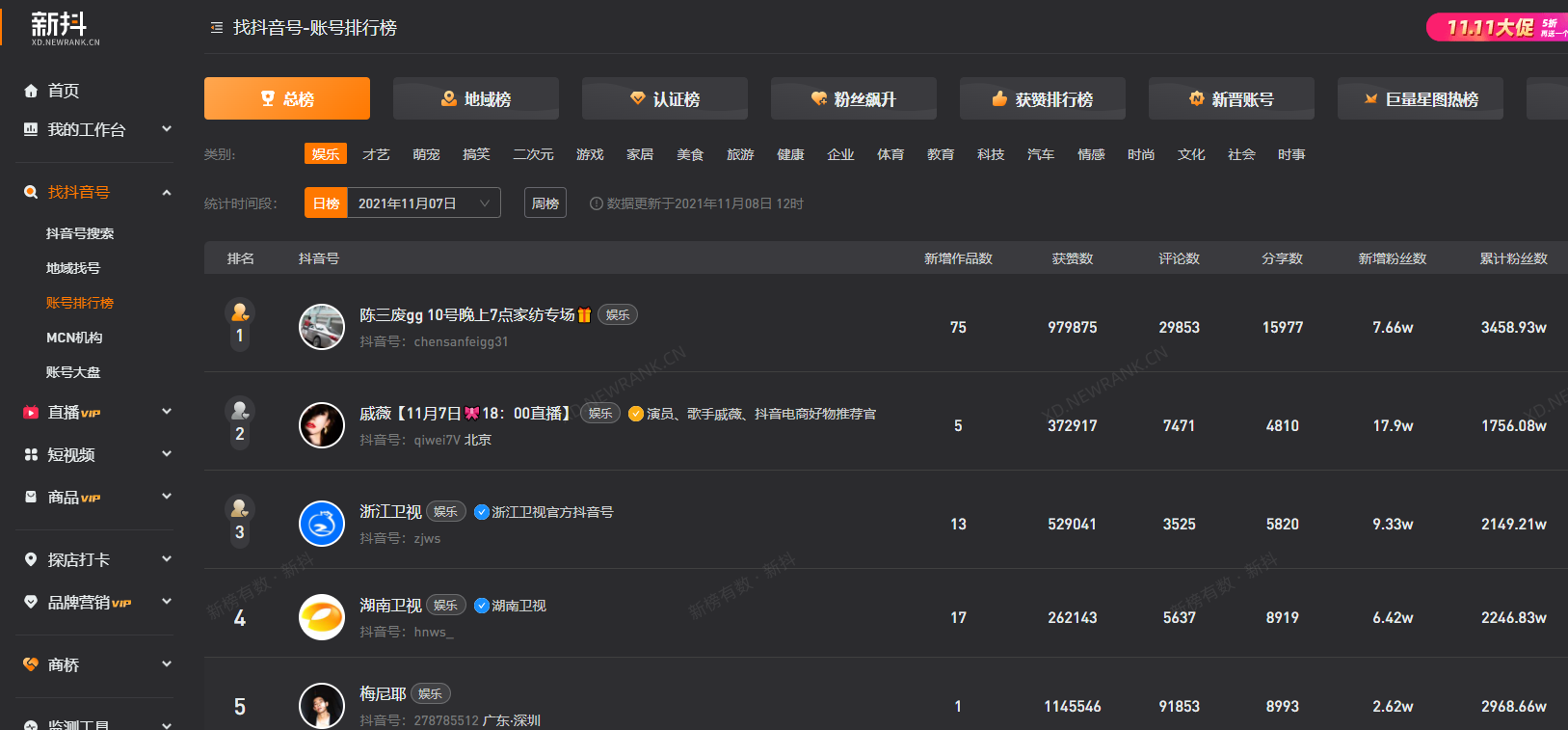The image size is (1568, 730).
Task: Click 梅尼耶 avatar thumbnail
Action: click(322, 706)
